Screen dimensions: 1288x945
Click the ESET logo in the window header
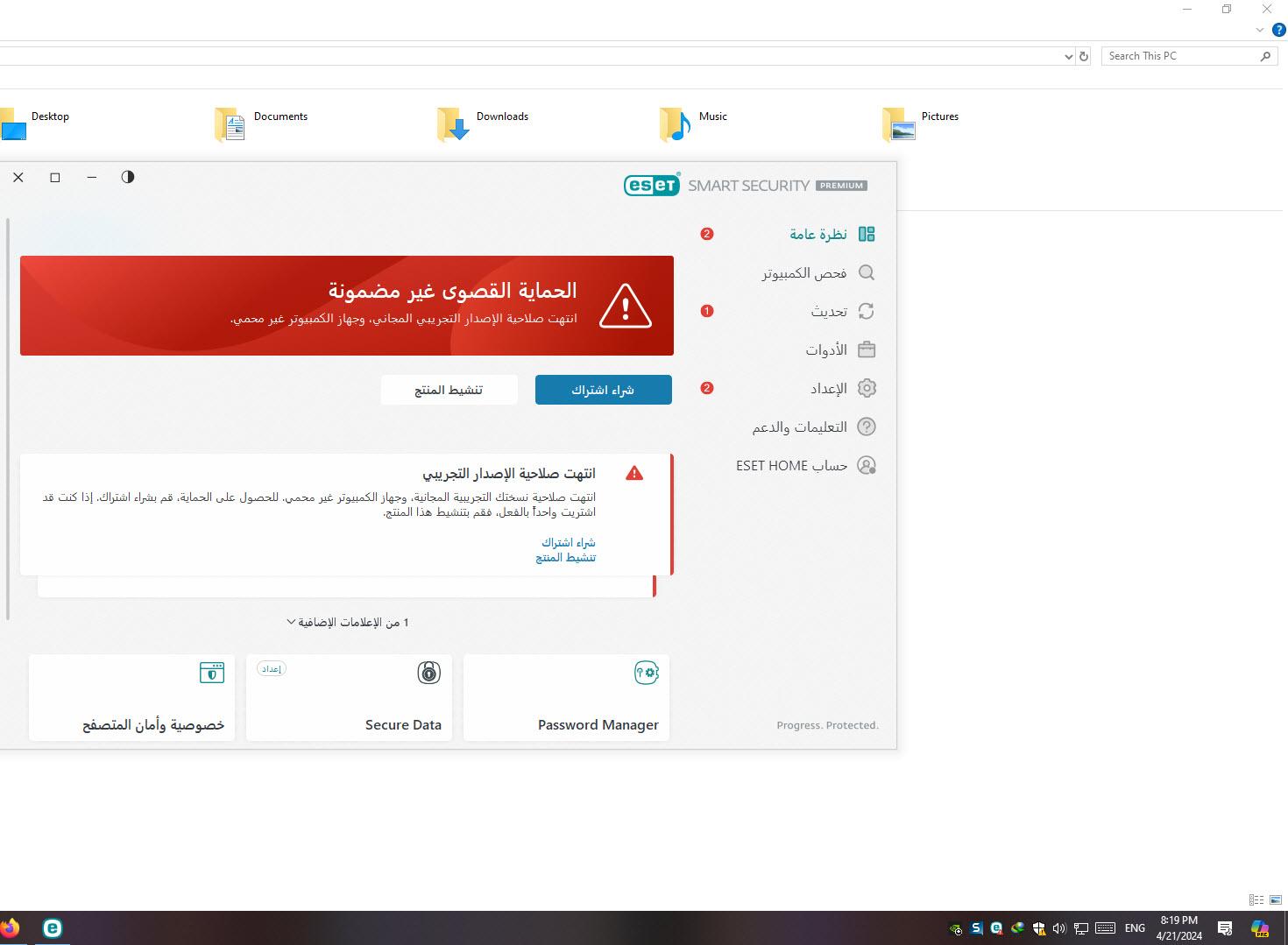[x=651, y=185]
